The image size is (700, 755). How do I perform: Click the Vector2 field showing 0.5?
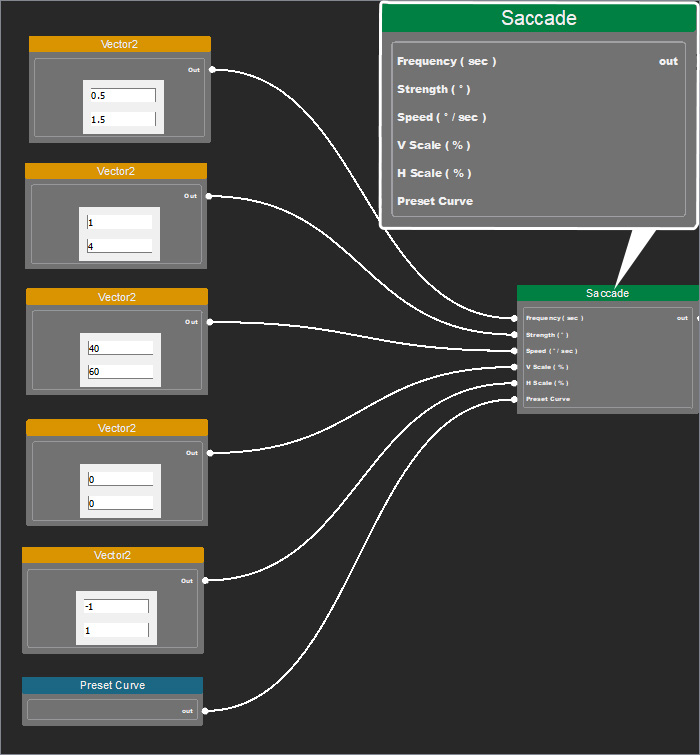[123, 95]
